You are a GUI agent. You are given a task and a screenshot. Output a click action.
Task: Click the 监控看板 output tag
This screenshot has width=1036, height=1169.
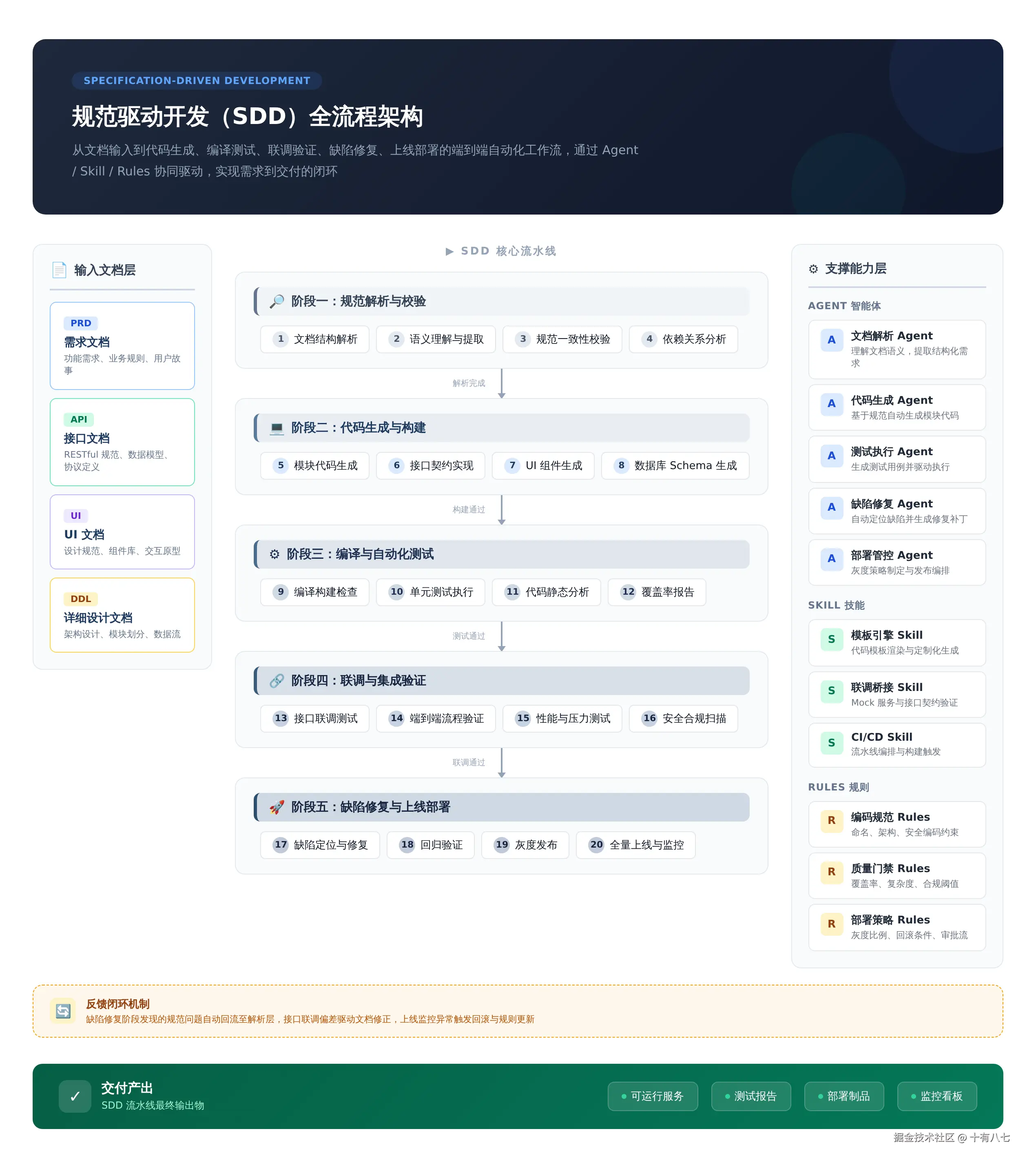pos(936,1096)
